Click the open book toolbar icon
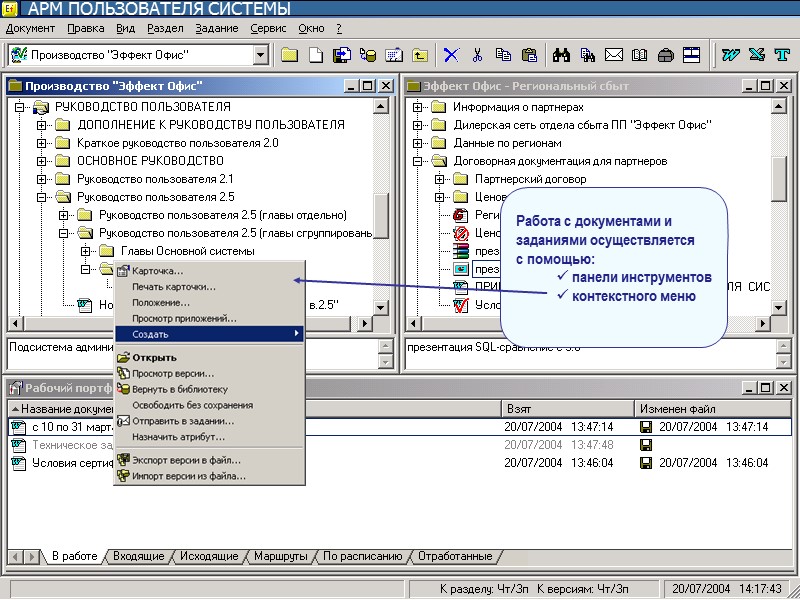 coord(639,55)
